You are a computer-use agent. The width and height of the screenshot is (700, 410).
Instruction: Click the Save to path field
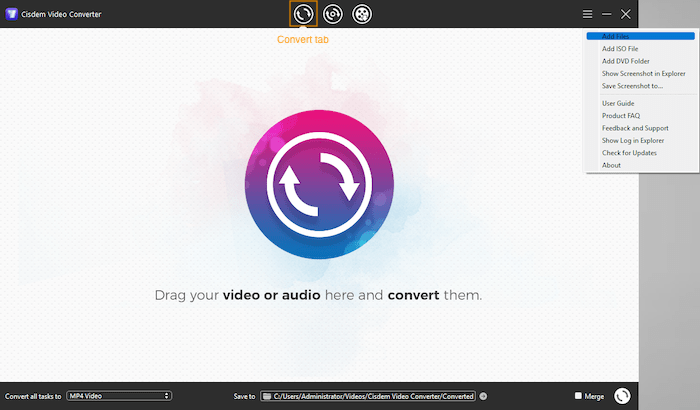tap(367, 396)
